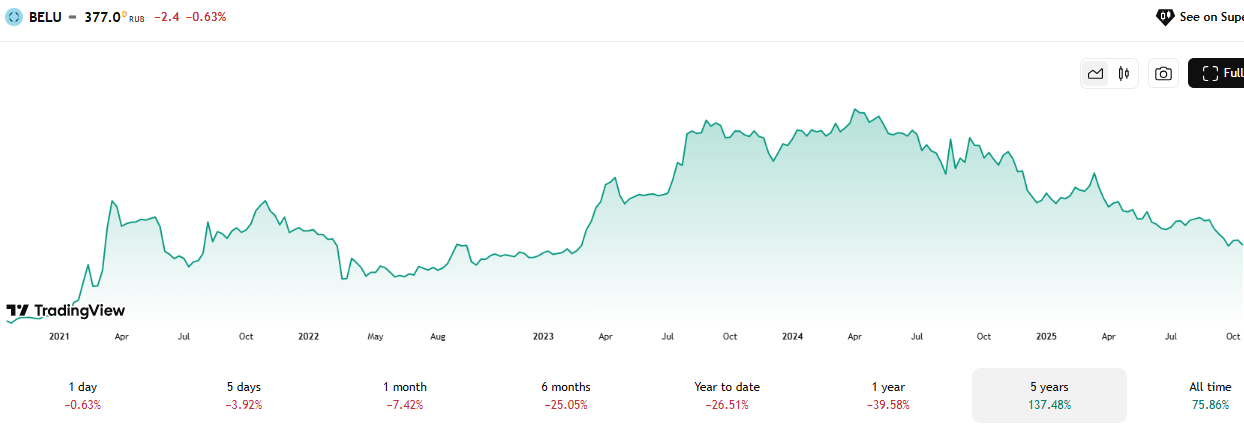Open the fullscreen chart button
The width and height of the screenshot is (1244, 424).
[1216, 73]
